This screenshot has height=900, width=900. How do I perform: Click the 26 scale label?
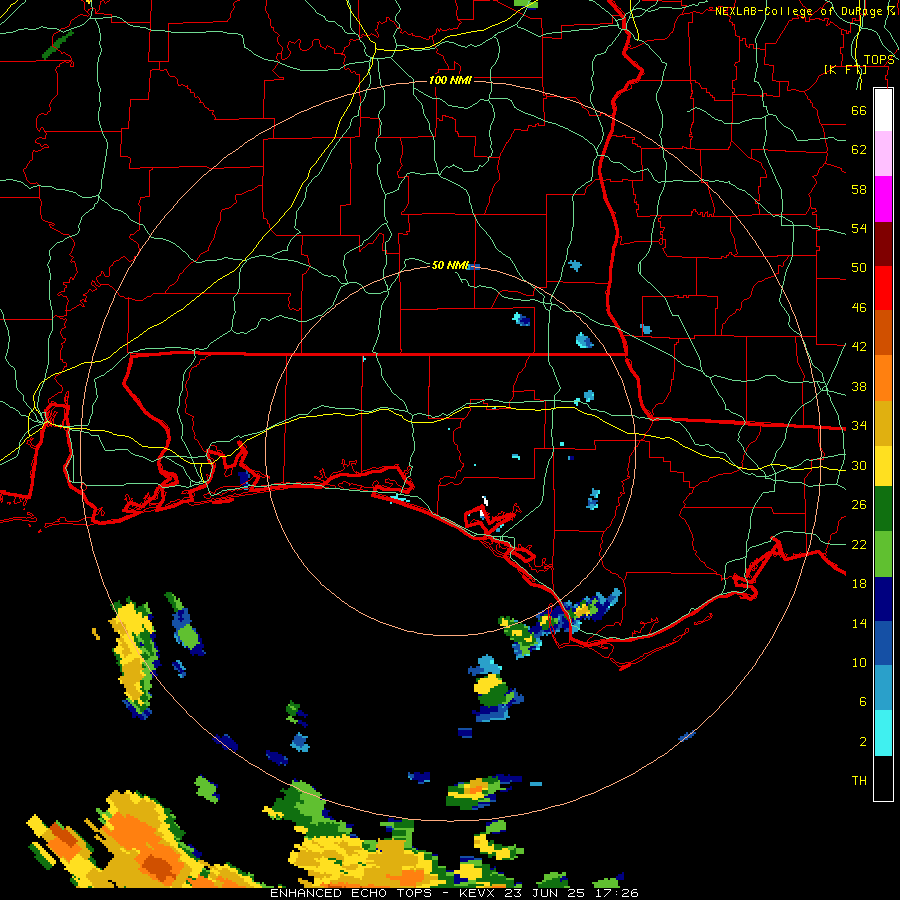pos(859,505)
